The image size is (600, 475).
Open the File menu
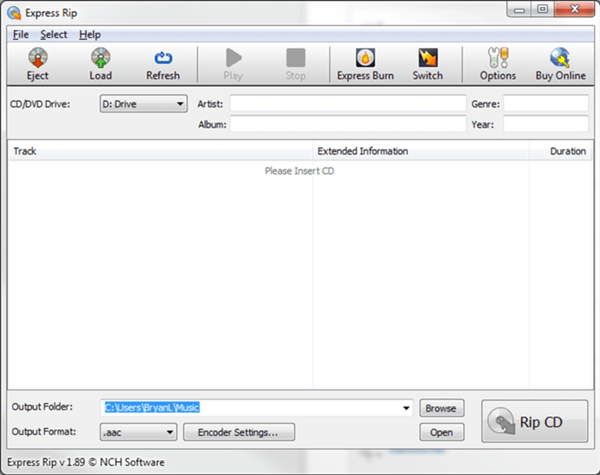(21, 34)
